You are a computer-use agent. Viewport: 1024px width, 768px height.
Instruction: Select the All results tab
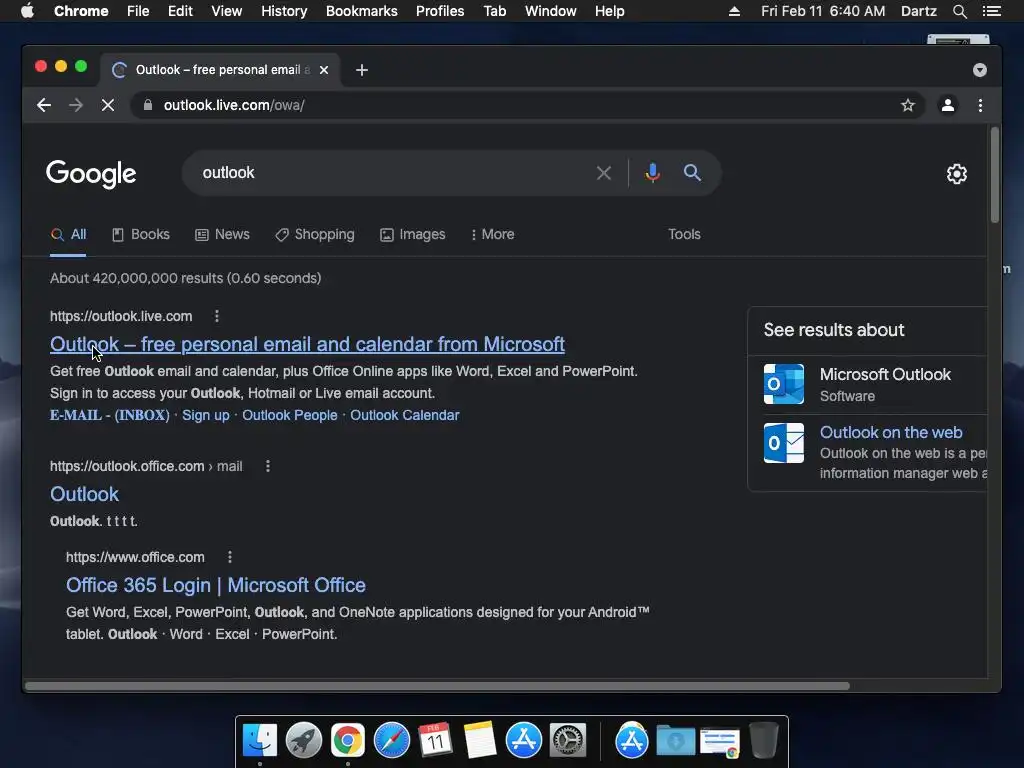[69, 234]
